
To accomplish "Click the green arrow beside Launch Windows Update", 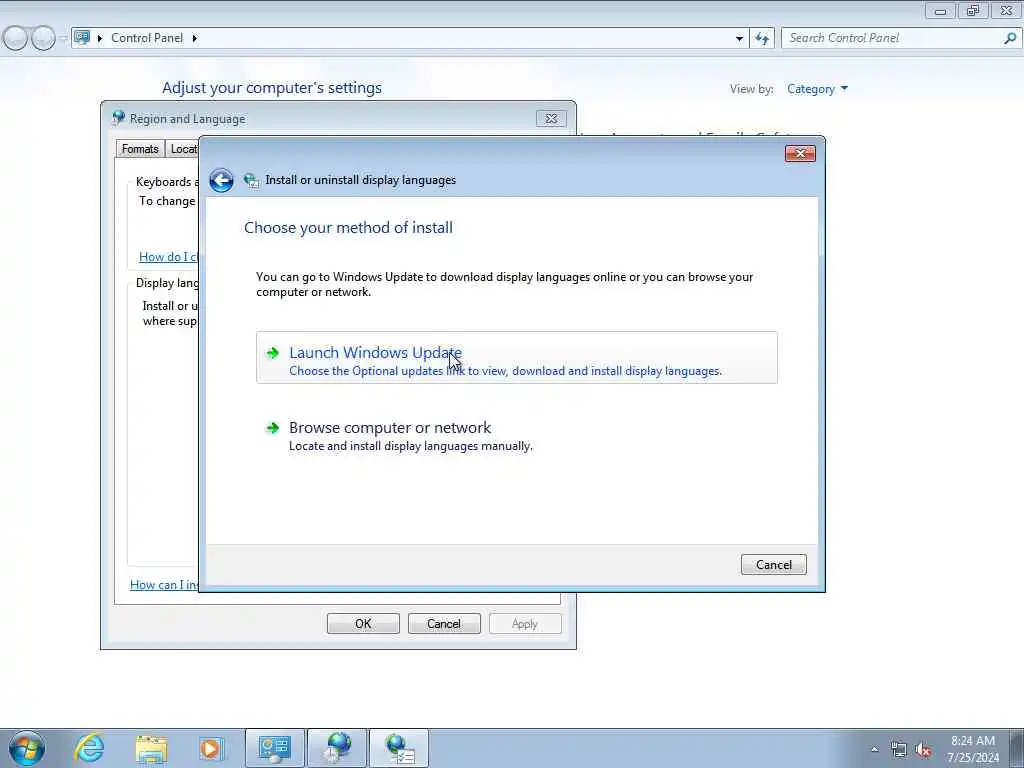I will (272, 353).
